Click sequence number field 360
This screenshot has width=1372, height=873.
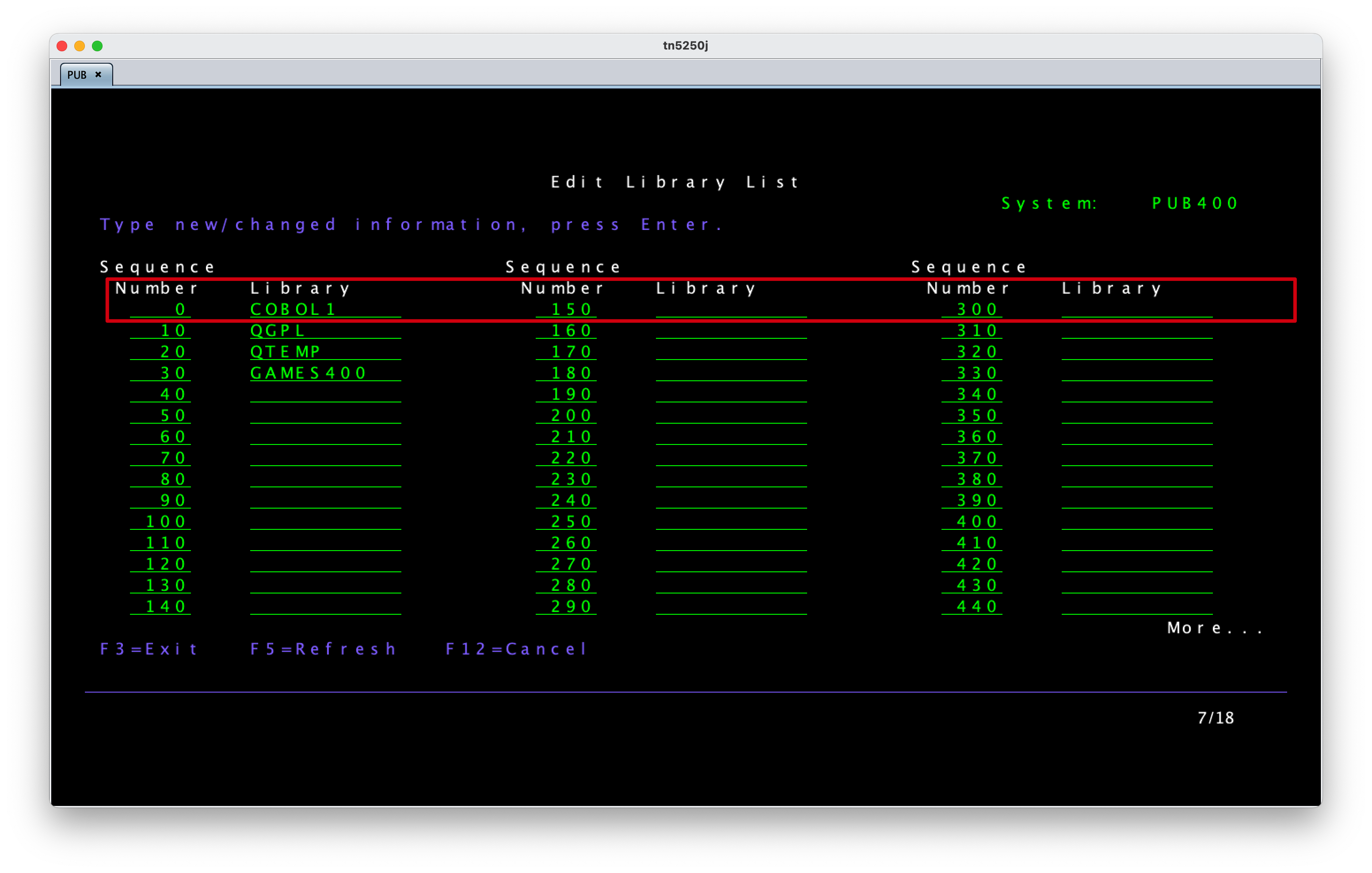tap(972, 437)
